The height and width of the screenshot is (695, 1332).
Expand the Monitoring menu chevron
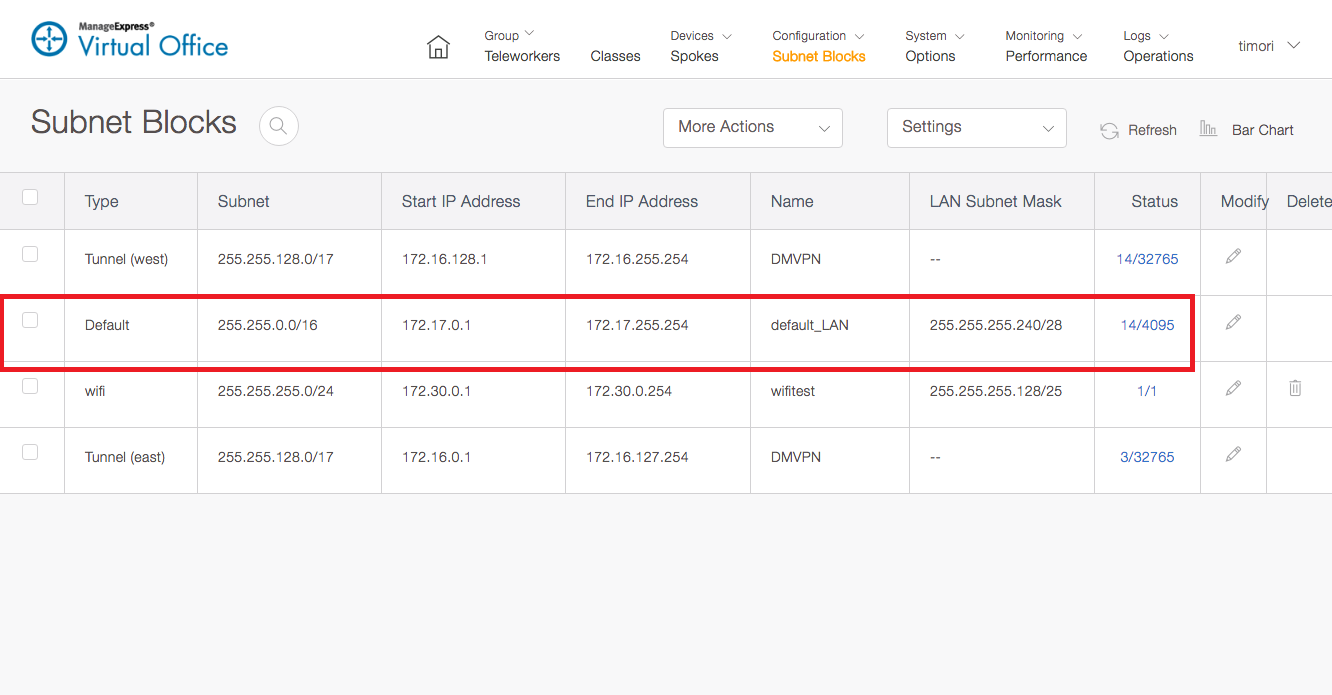(x=1077, y=36)
